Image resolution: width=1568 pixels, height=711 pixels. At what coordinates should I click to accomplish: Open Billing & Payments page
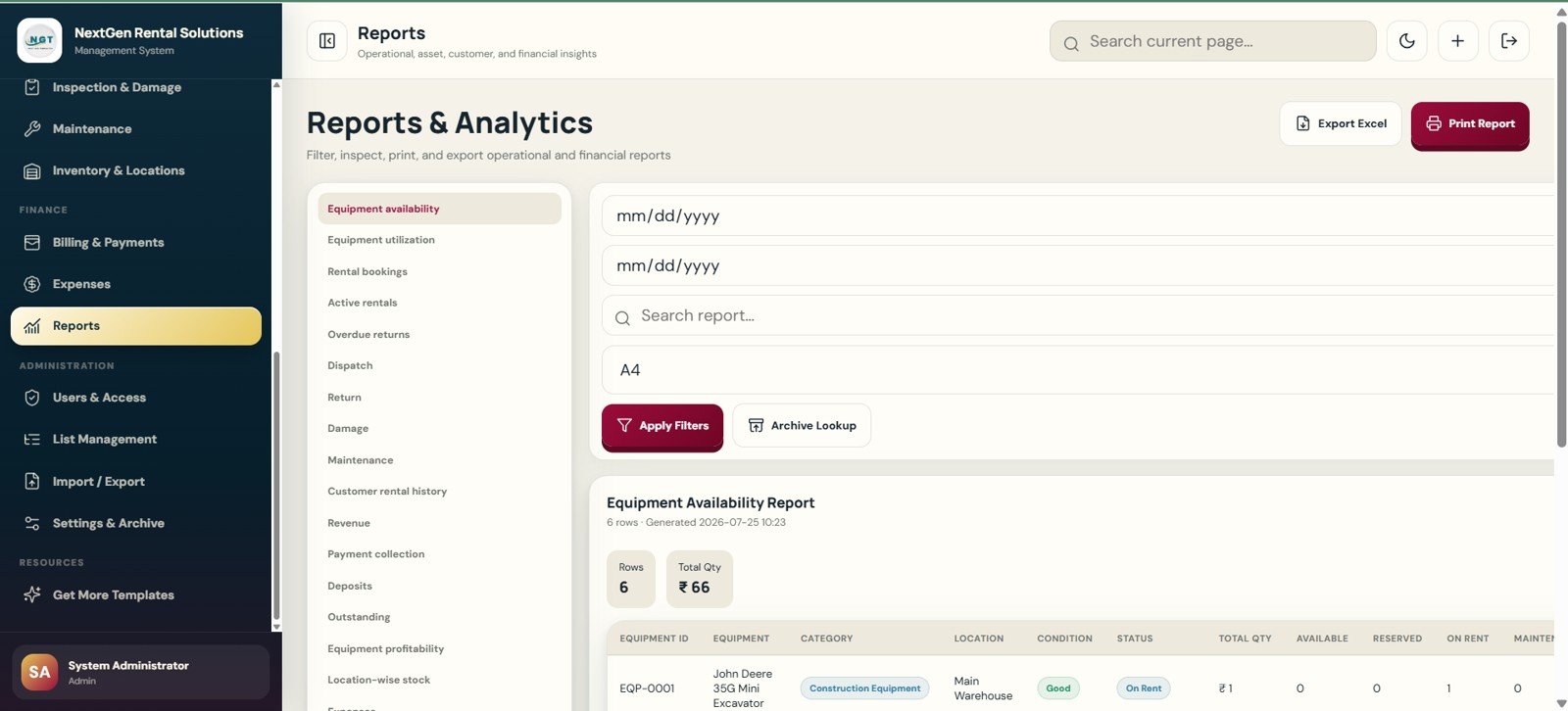[135, 242]
